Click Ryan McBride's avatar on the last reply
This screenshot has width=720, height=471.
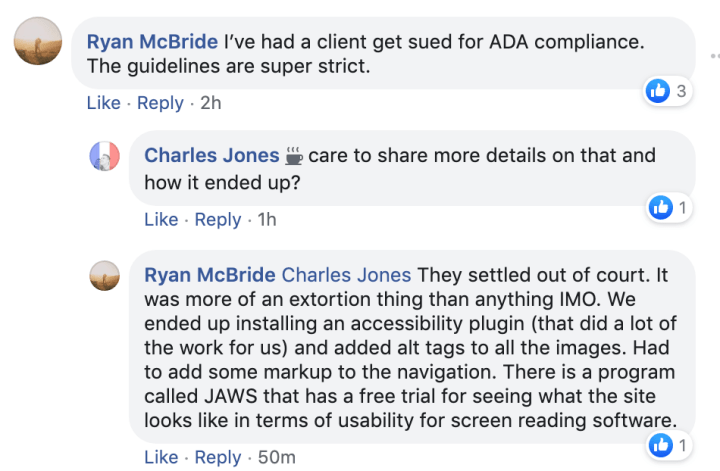[105, 274]
